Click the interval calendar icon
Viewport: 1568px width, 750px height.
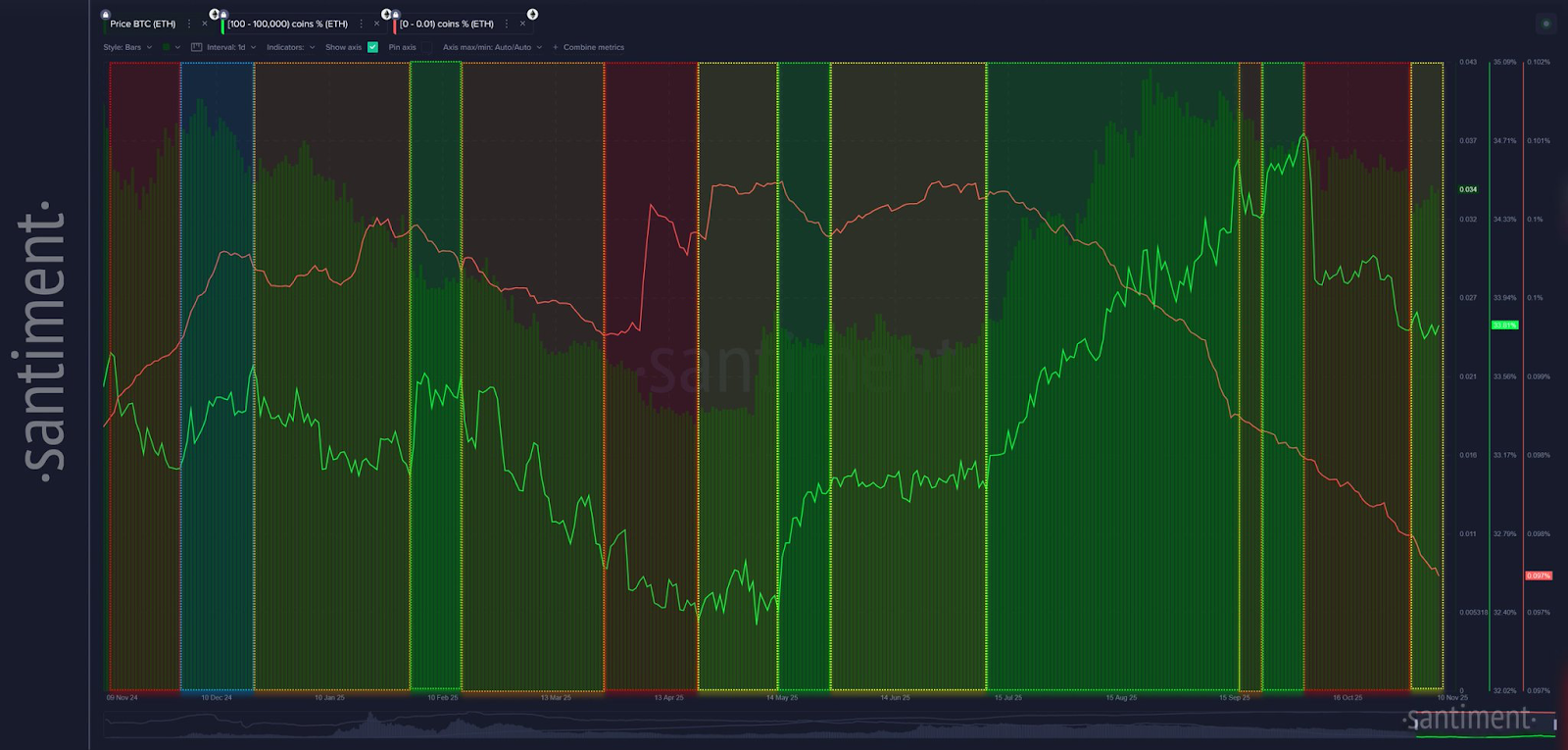pos(196,47)
